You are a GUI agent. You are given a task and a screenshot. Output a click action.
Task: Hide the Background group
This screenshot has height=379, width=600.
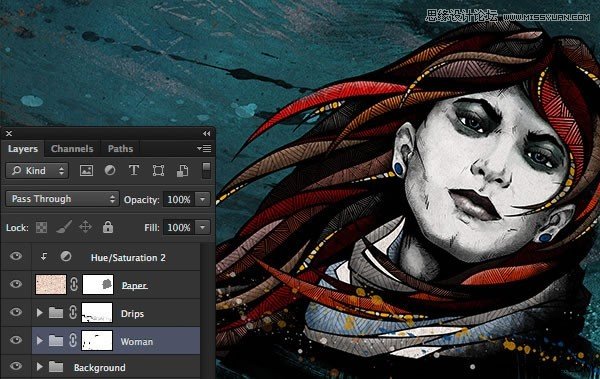[x=16, y=366]
